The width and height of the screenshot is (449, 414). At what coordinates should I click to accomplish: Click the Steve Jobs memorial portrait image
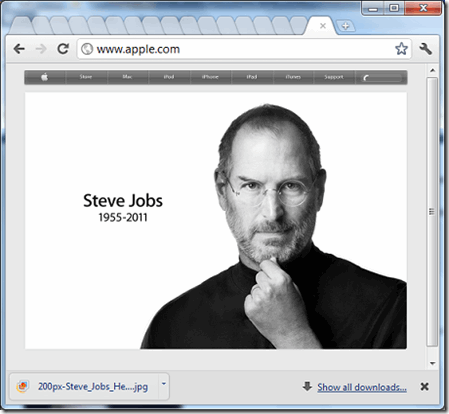coord(216,221)
